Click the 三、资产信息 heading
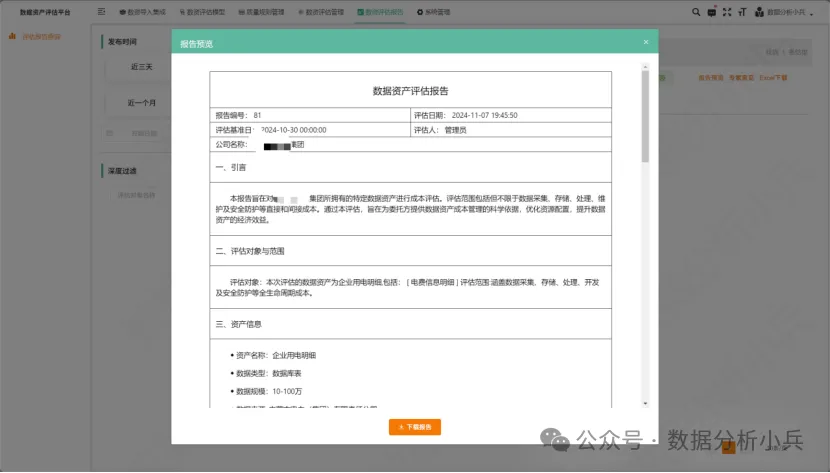This screenshot has height=473, width=830. click(x=238, y=324)
